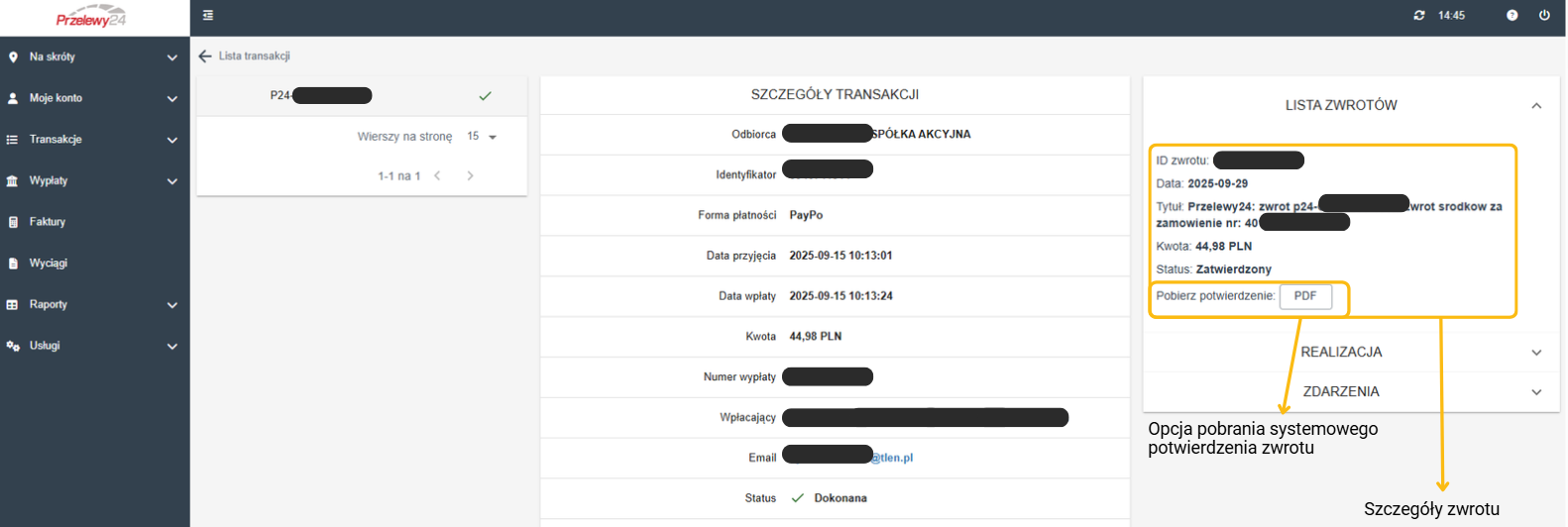Screen dimensions: 1568x527
Task: Open the help question mark icon
Action: pyautogui.click(x=1512, y=16)
